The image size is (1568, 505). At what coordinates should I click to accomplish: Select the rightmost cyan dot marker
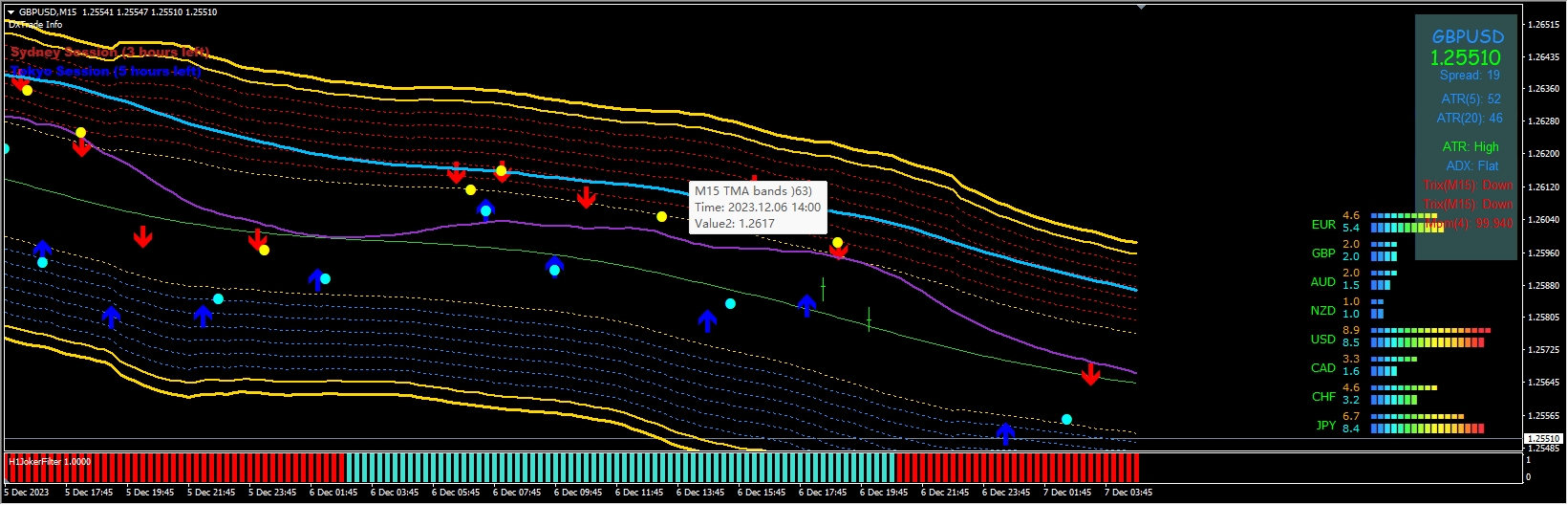coord(1066,419)
